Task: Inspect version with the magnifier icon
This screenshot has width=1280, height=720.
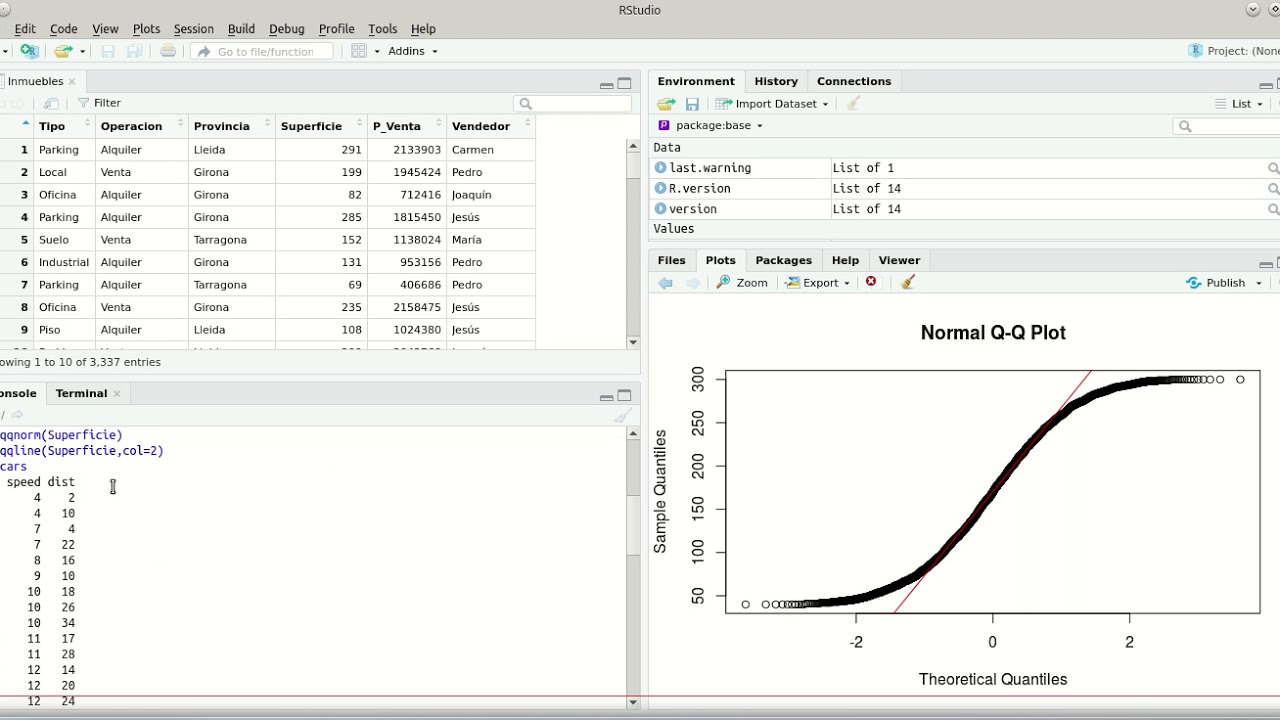Action: pyautogui.click(x=1273, y=209)
